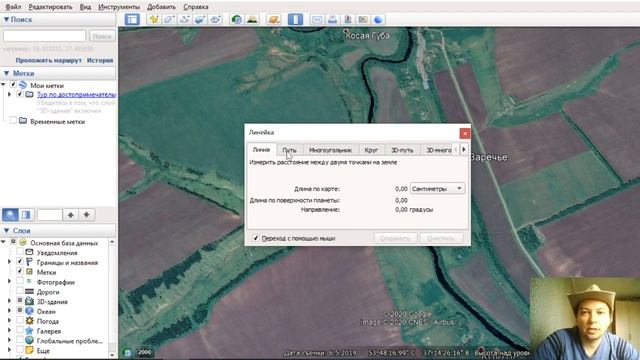Toggle the sidebar visibility toolbar button

[132, 19]
